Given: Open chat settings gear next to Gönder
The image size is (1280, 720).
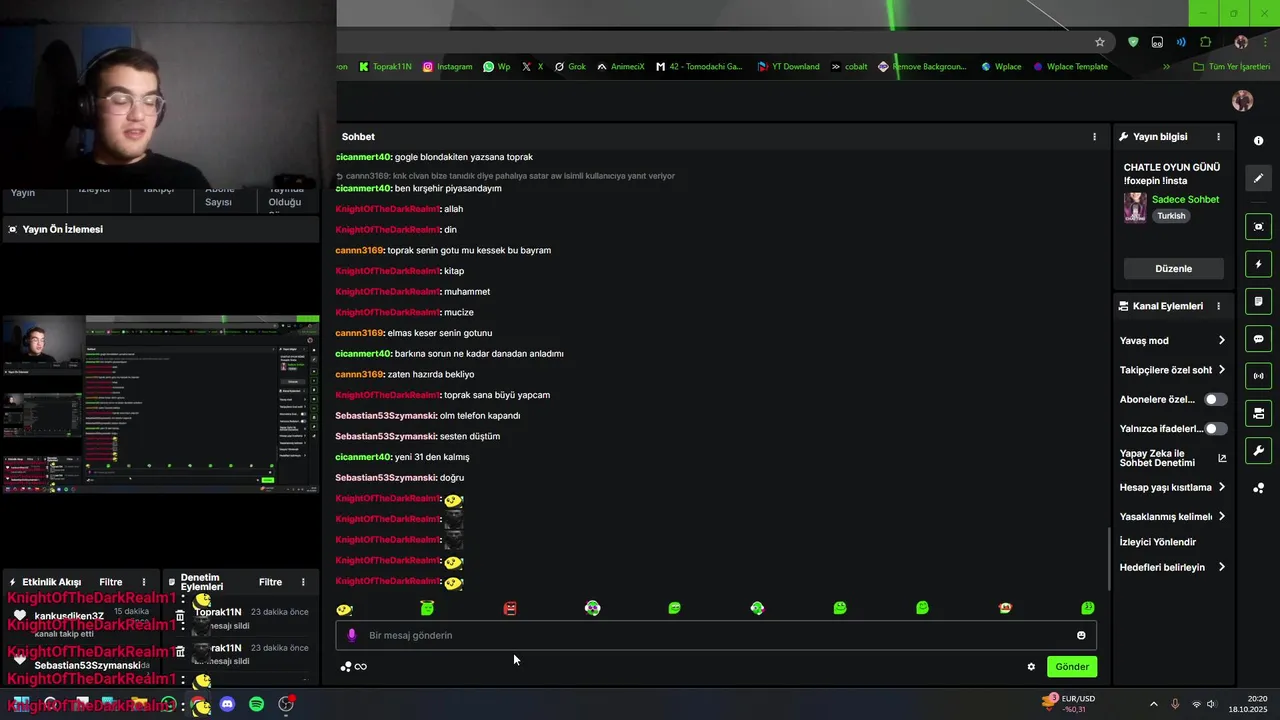Looking at the screenshot, I should click(1031, 667).
